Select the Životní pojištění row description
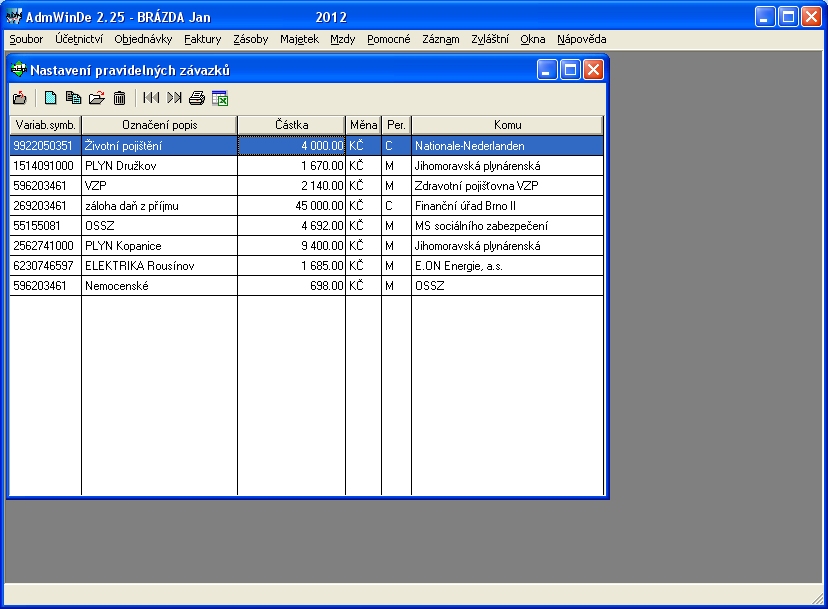 [x=159, y=146]
